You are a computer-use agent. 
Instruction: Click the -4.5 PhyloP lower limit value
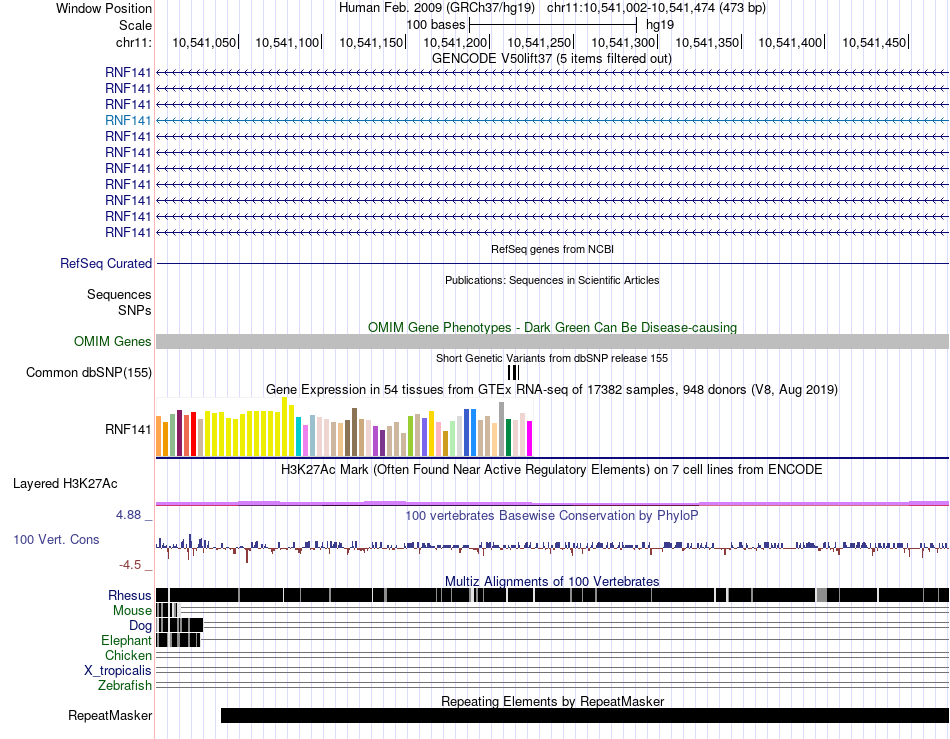point(130,565)
